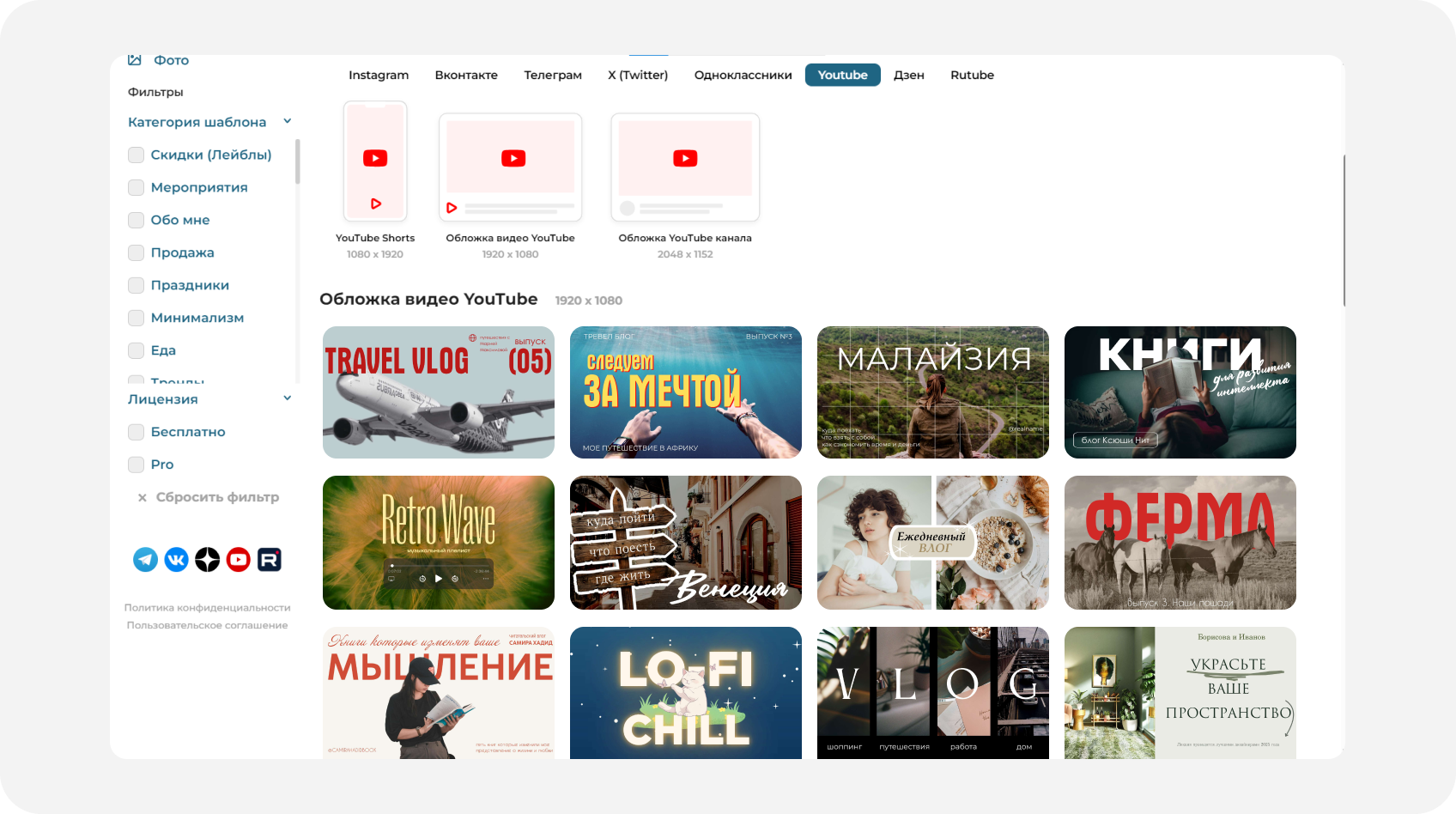This screenshot has height=814, width=1456.
Task: Select YouTube Shorts format icon
Action: (375, 161)
